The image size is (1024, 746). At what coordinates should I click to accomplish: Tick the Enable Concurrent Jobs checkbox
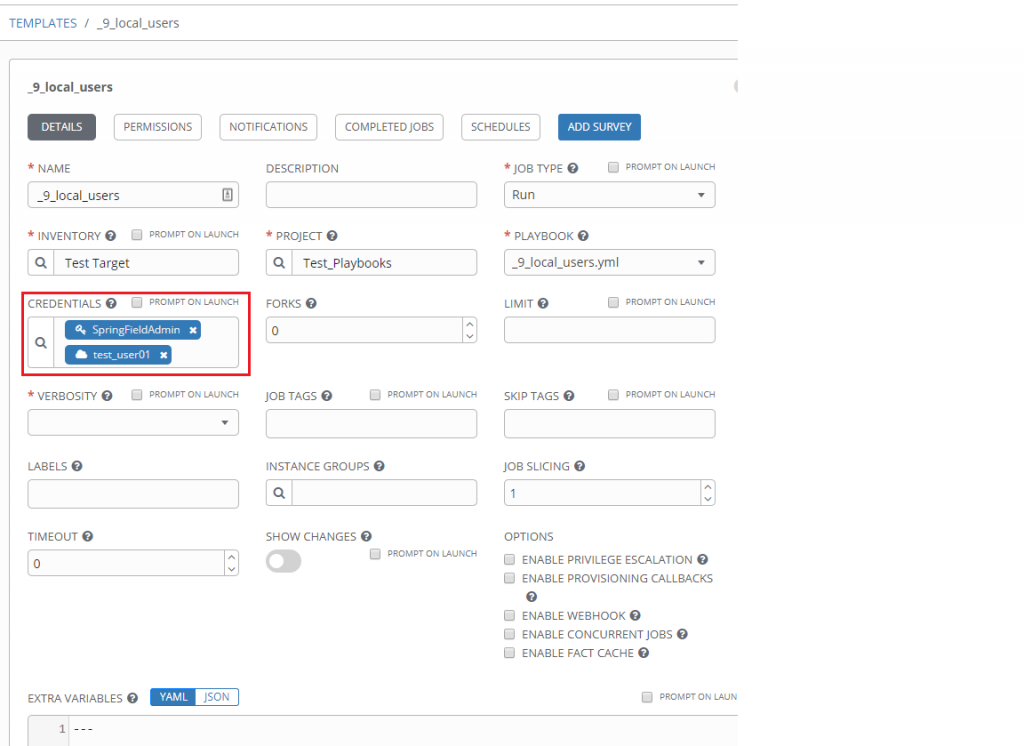pyautogui.click(x=509, y=634)
